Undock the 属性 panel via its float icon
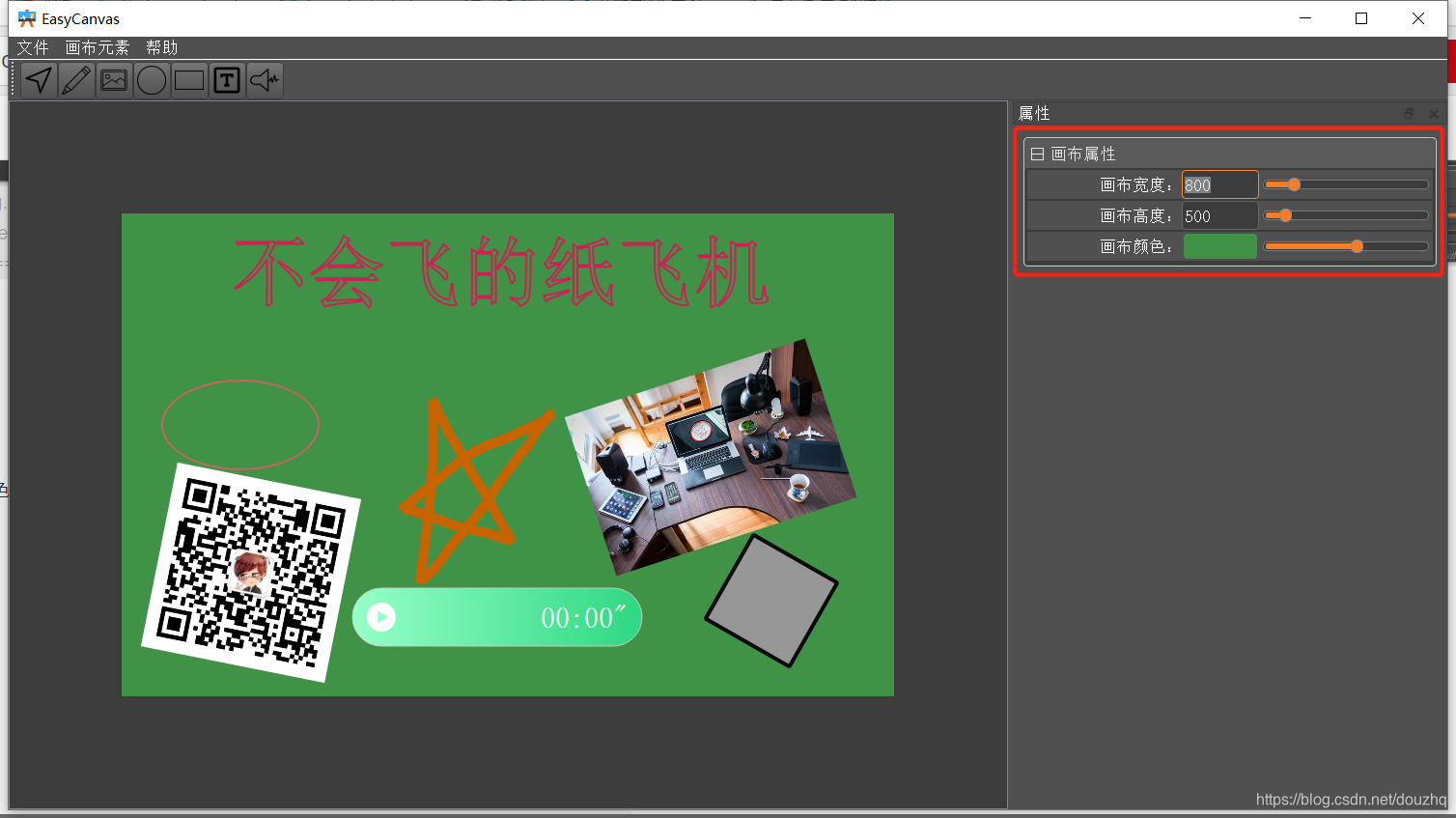1456x818 pixels. click(x=1409, y=113)
